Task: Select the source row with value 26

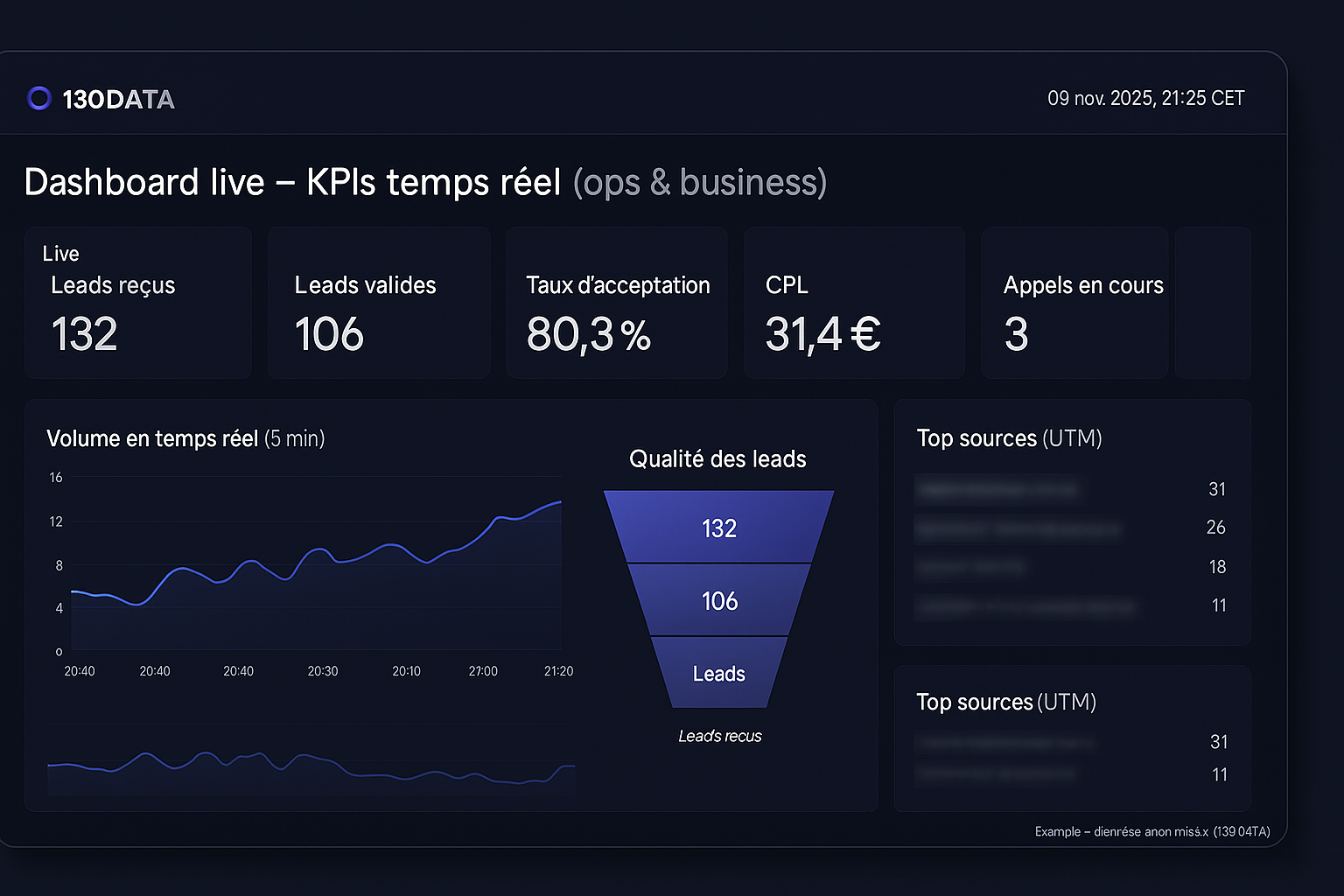Action: [1071, 528]
